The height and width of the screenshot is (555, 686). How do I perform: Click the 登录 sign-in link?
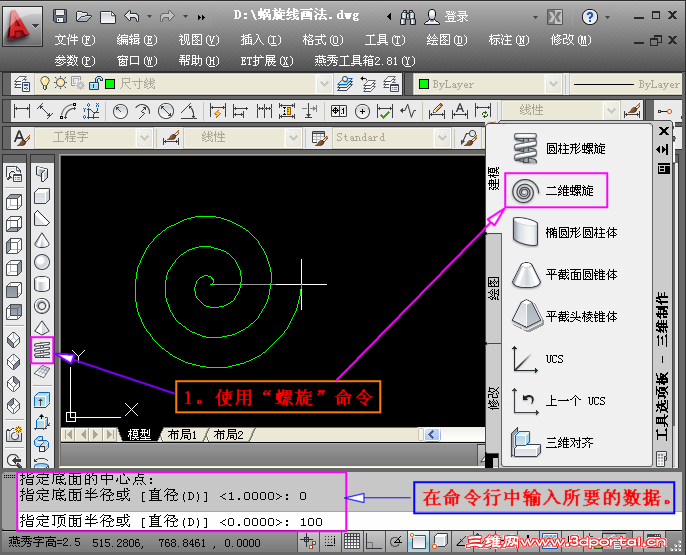pyautogui.click(x=456, y=17)
